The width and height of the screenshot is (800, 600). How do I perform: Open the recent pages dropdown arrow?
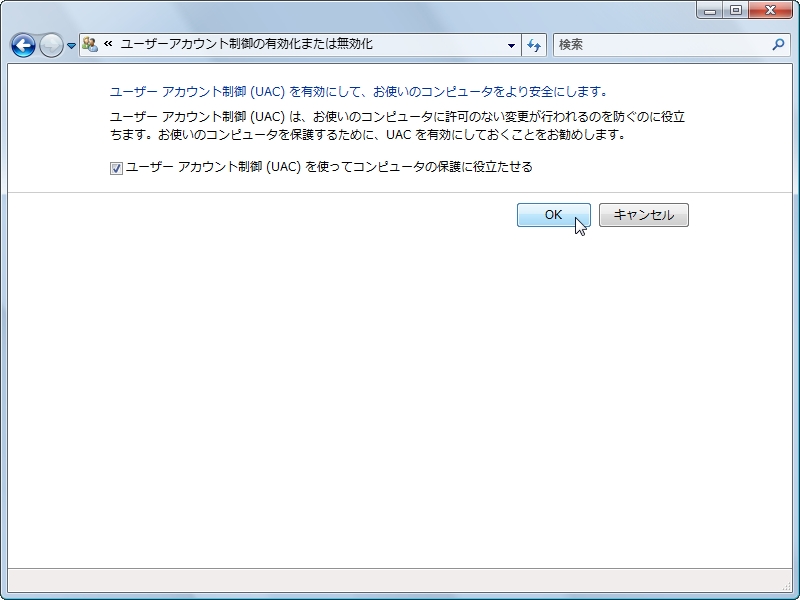[x=71, y=46]
